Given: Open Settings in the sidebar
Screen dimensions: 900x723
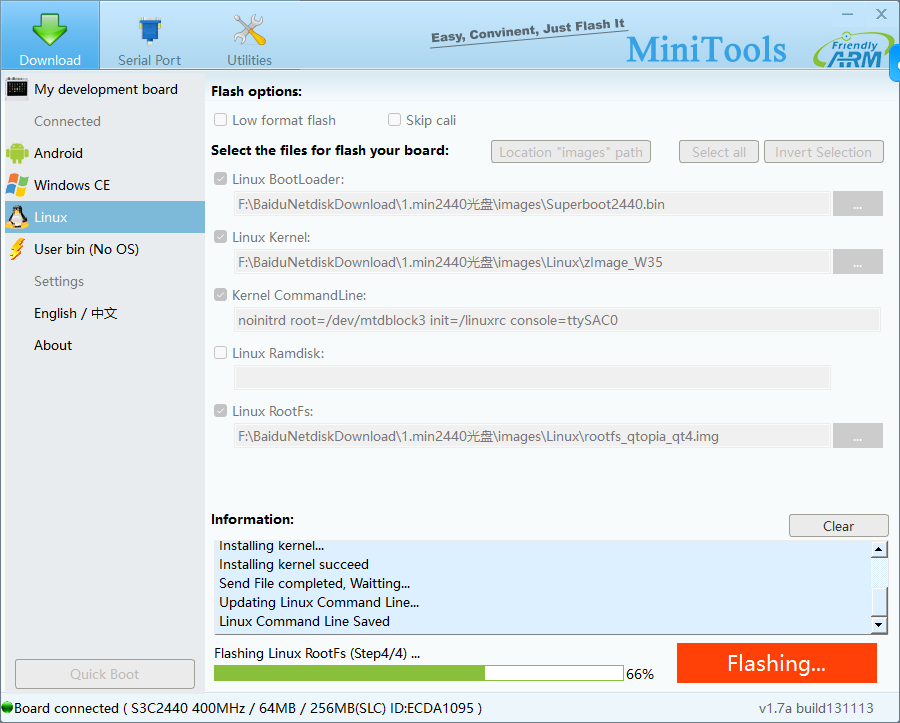Looking at the screenshot, I should 59,281.
